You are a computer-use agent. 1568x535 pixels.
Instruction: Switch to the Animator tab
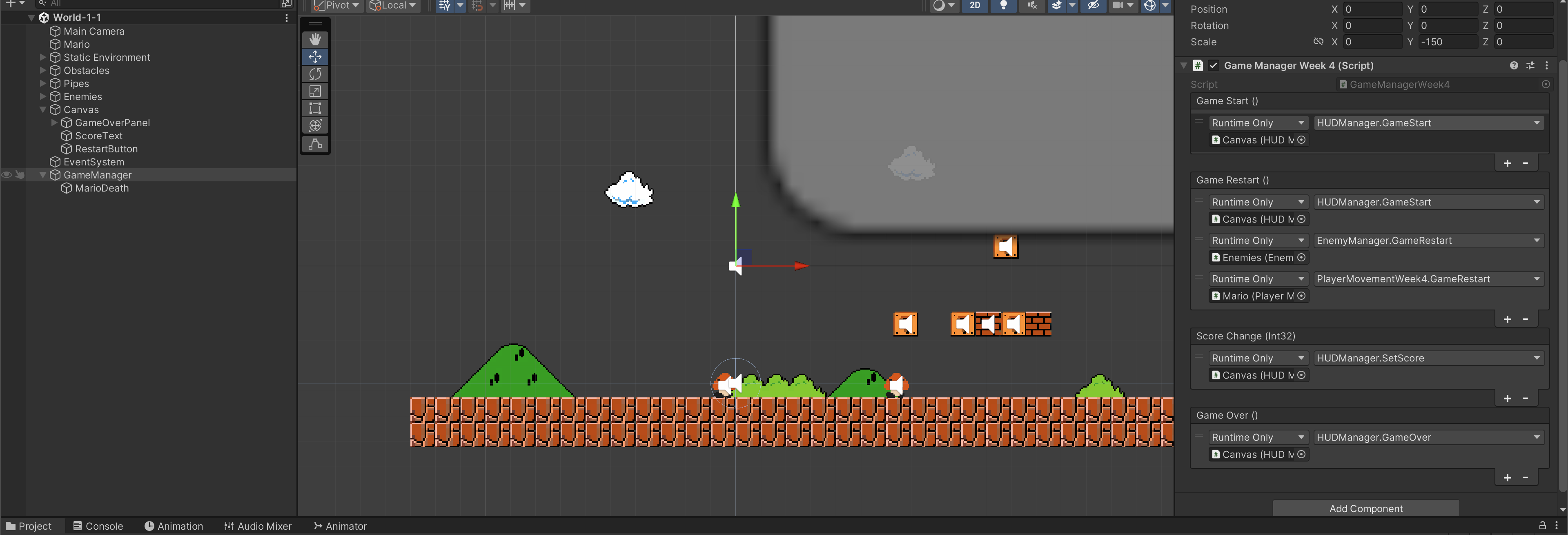click(340, 526)
